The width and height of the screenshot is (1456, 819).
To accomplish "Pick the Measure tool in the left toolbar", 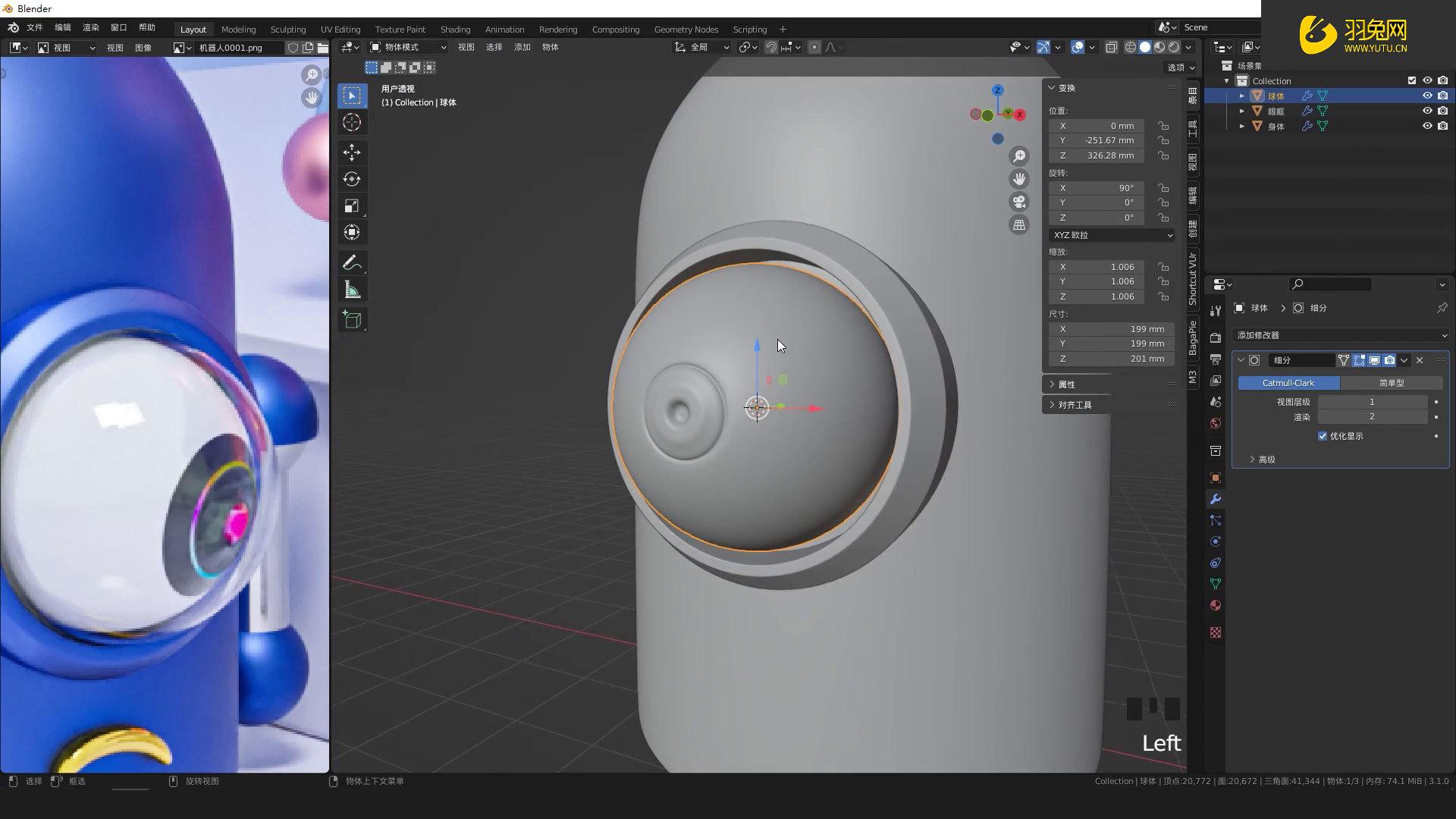I will coord(352,289).
